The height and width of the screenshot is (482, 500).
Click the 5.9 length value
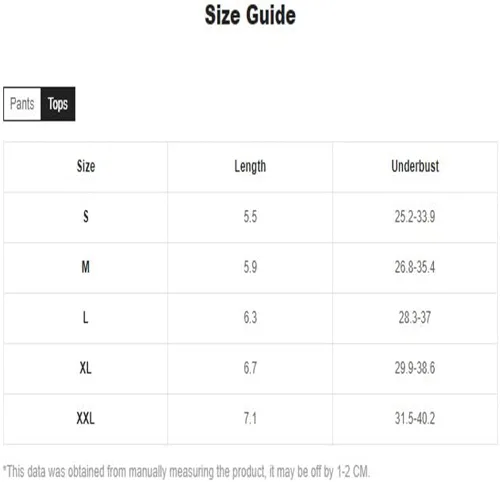click(x=250, y=267)
